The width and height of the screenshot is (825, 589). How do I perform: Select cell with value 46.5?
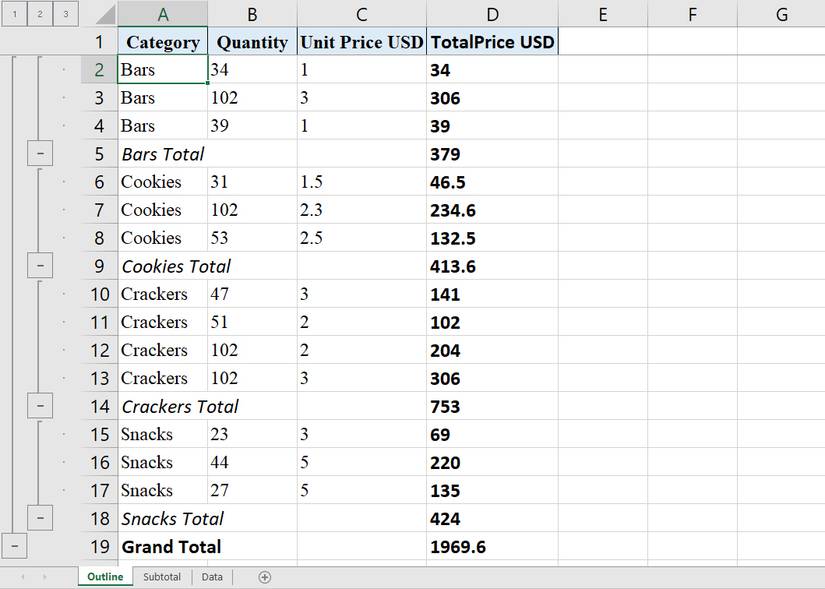click(492, 182)
